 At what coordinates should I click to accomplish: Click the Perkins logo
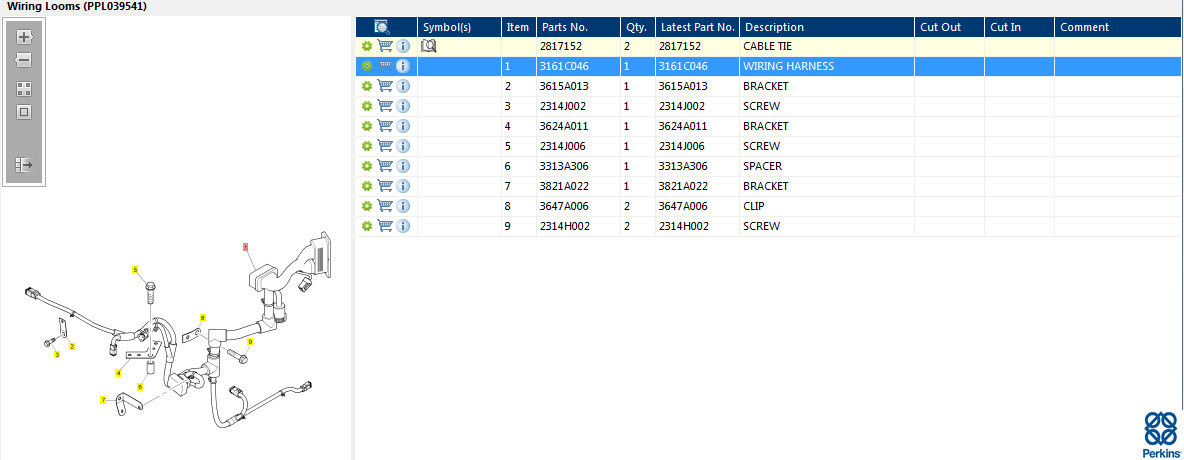[x=1161, y=435]
